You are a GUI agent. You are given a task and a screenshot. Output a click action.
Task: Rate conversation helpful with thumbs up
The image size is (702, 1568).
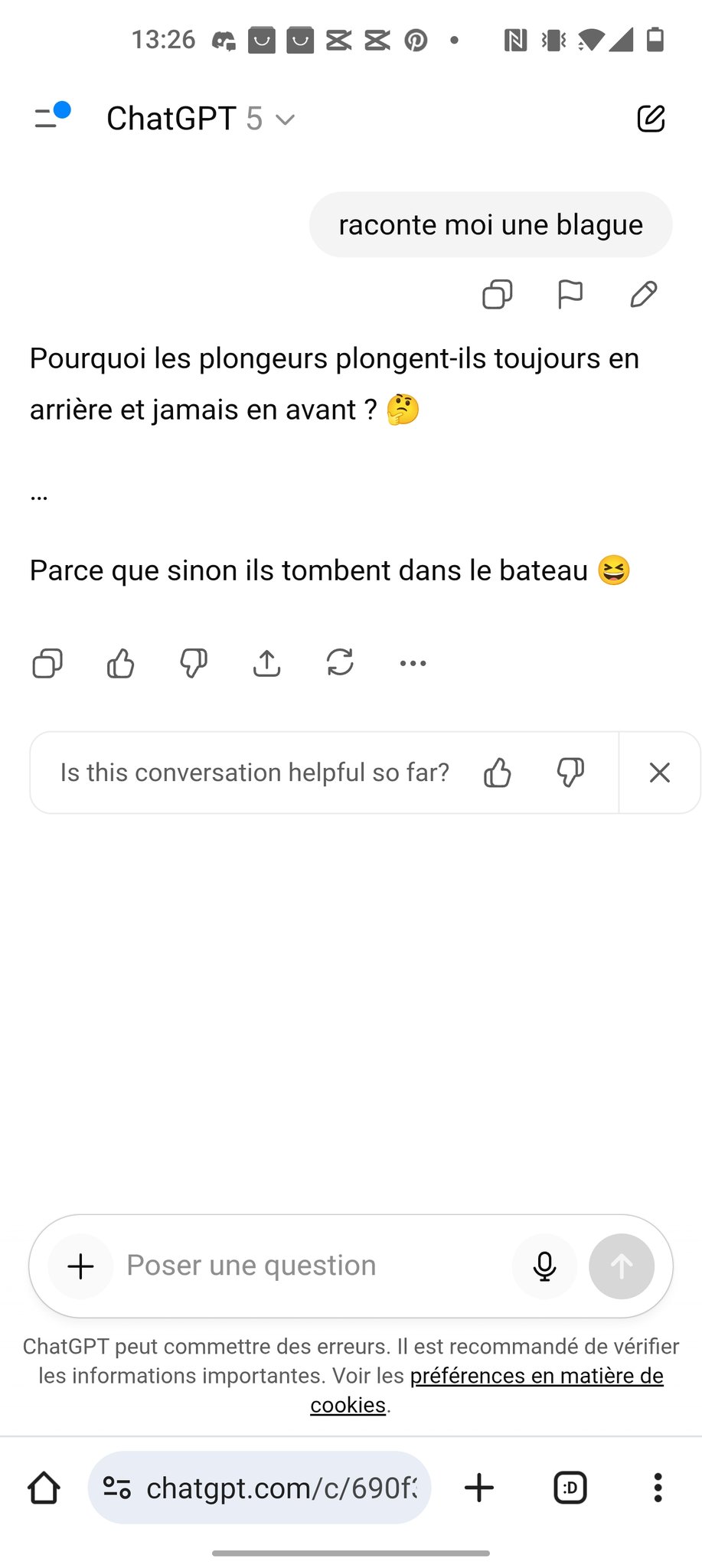(498, 773)
